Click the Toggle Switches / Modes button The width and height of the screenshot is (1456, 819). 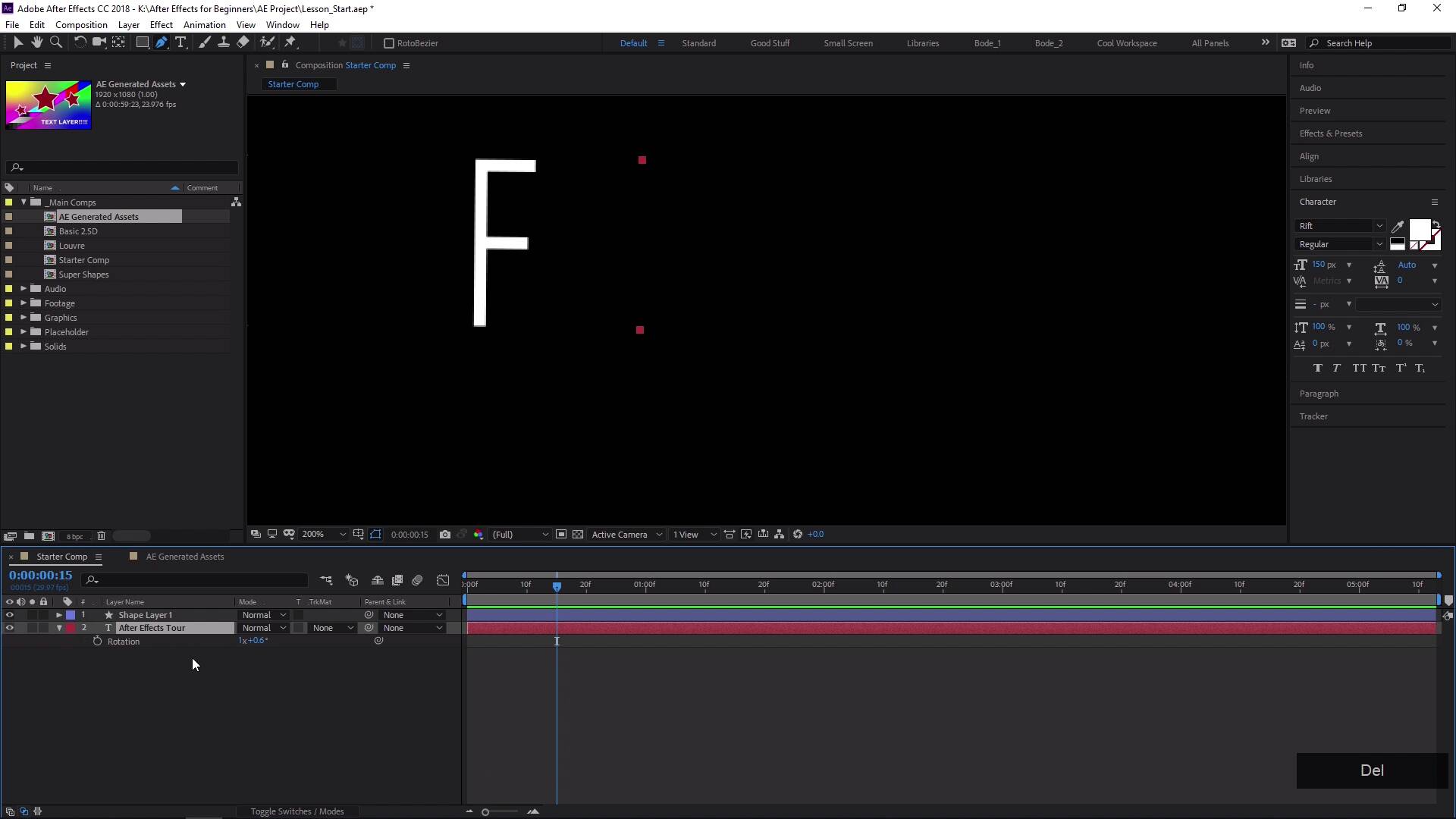pyautogui.click(x=297, y=811)
